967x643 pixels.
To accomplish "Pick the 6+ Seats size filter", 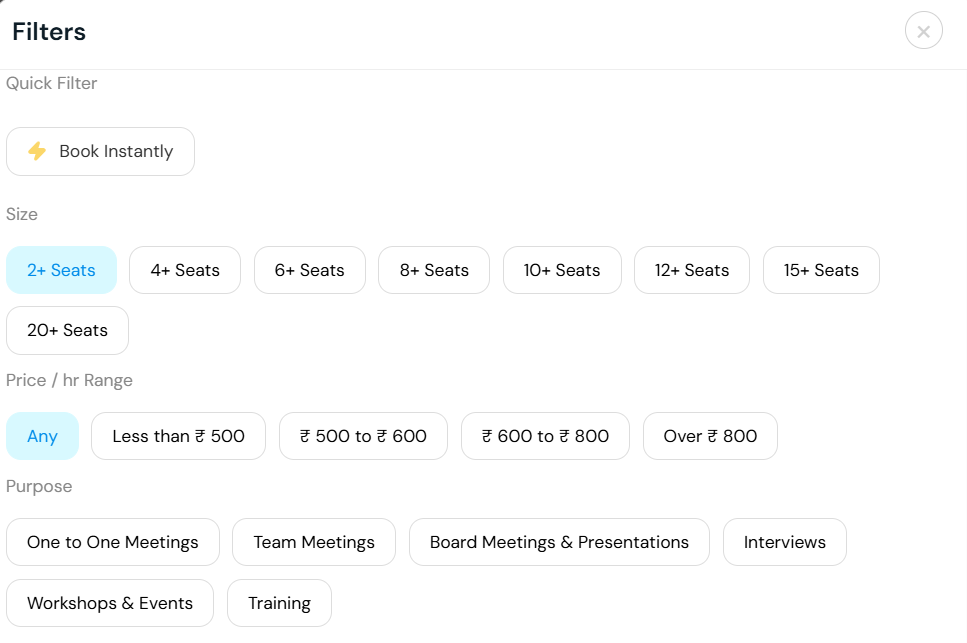I will coord(310,270).
